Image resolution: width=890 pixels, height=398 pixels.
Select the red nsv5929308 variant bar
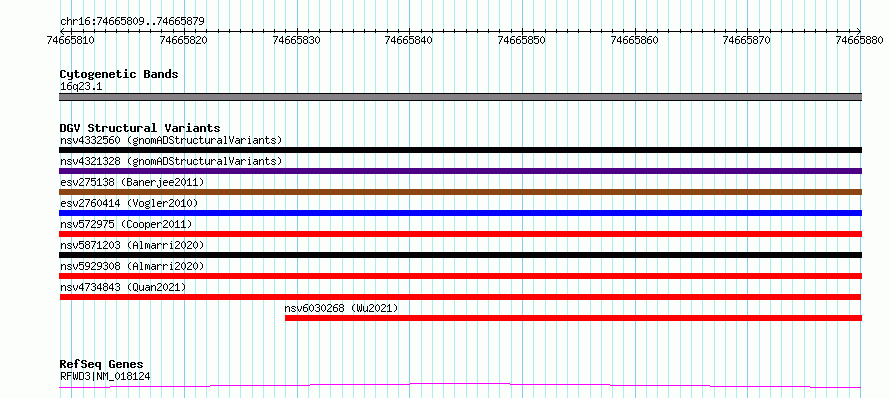coord(460,276)
